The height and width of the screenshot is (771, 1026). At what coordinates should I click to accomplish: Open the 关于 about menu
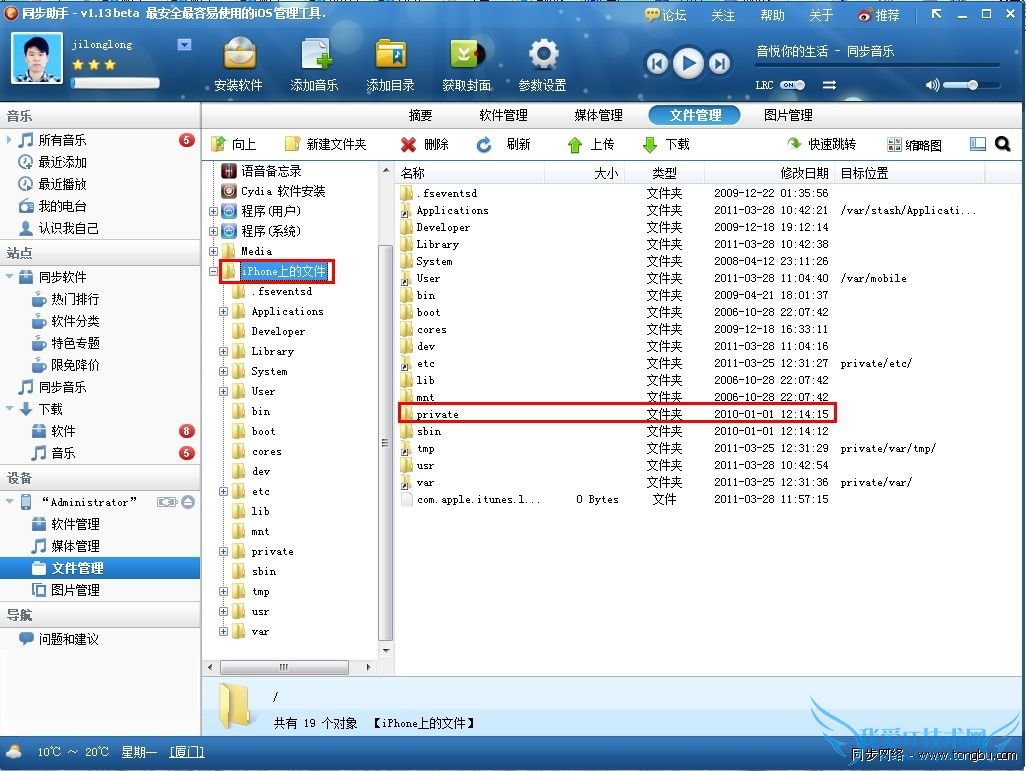coord(821,15)
